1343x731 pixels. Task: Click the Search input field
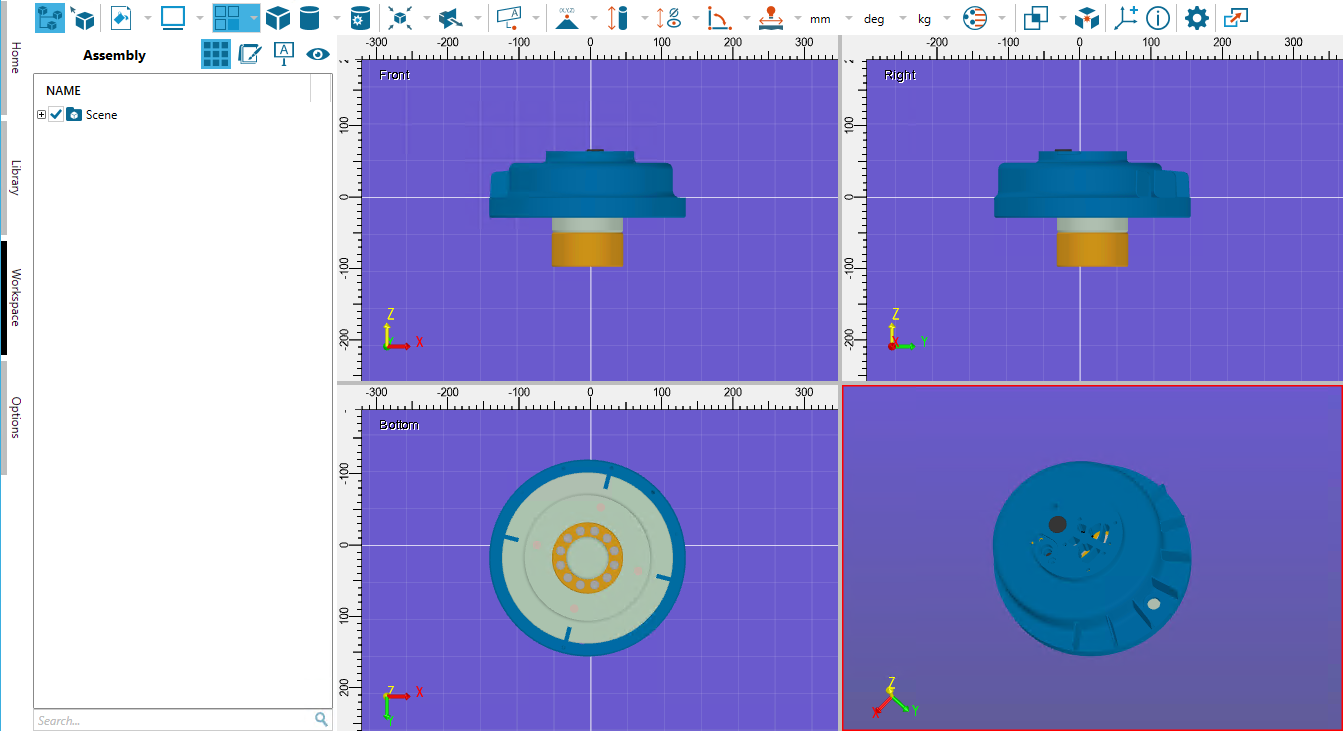coord(170,719)
